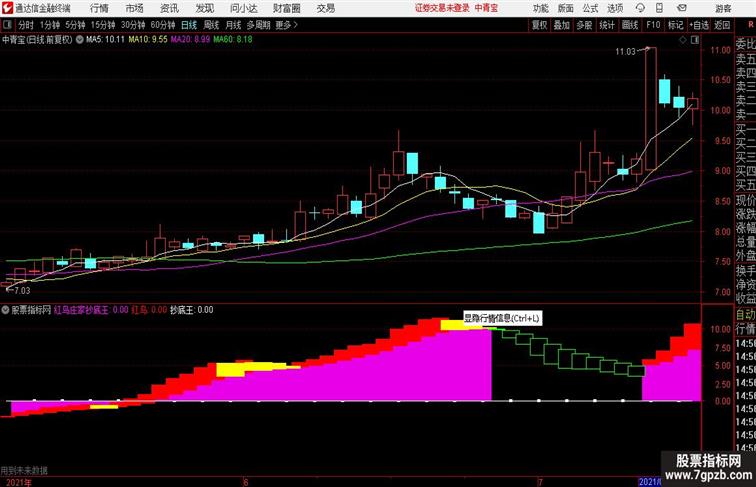756x487 pixels.
Task: Click the MA5: 10.11 label
Action: point(105,40)
